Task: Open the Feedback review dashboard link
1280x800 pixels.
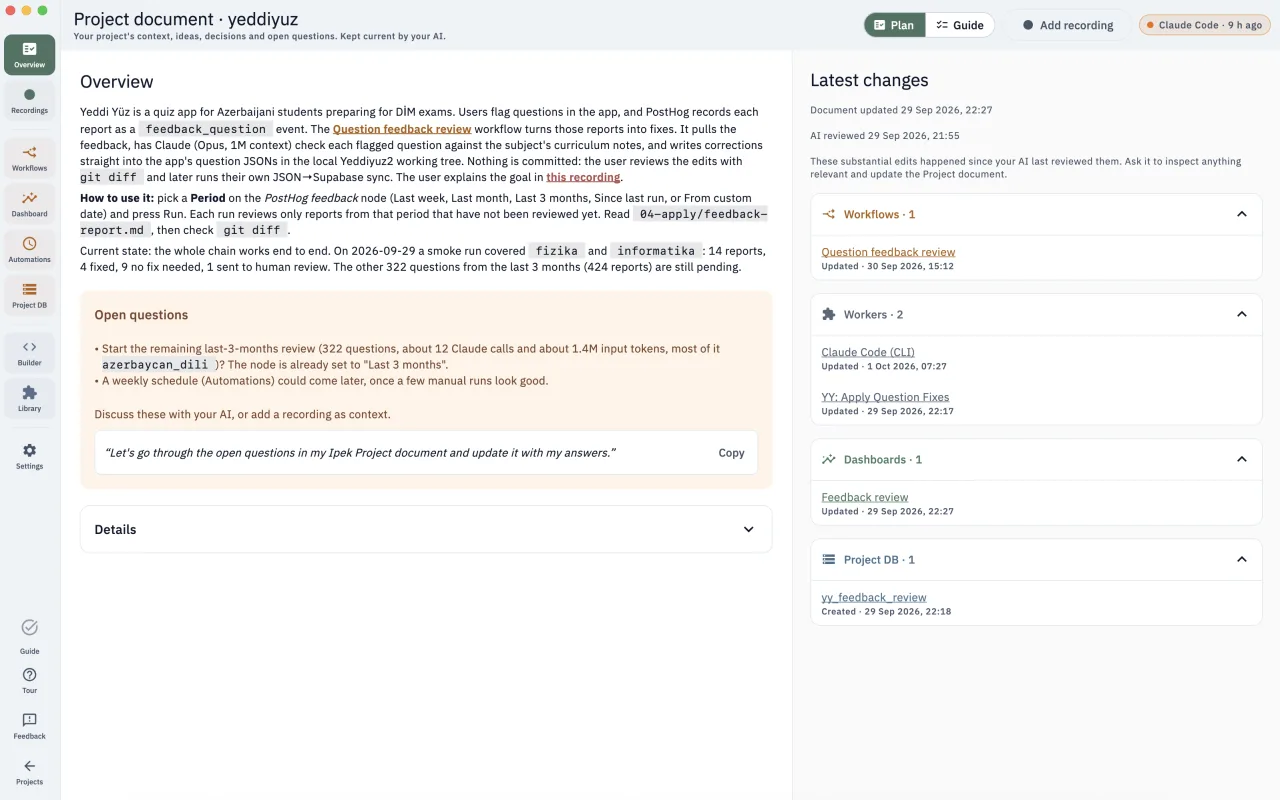Action: pyautogui.click(x=865, y=497)
